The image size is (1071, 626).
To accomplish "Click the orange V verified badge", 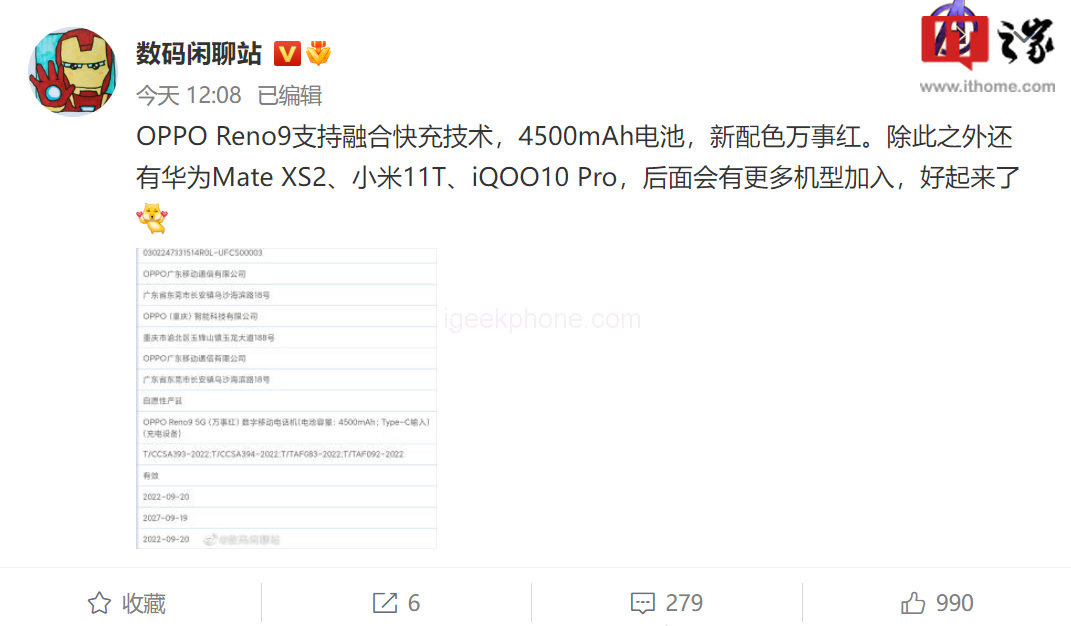I will [x=287, y=53].
